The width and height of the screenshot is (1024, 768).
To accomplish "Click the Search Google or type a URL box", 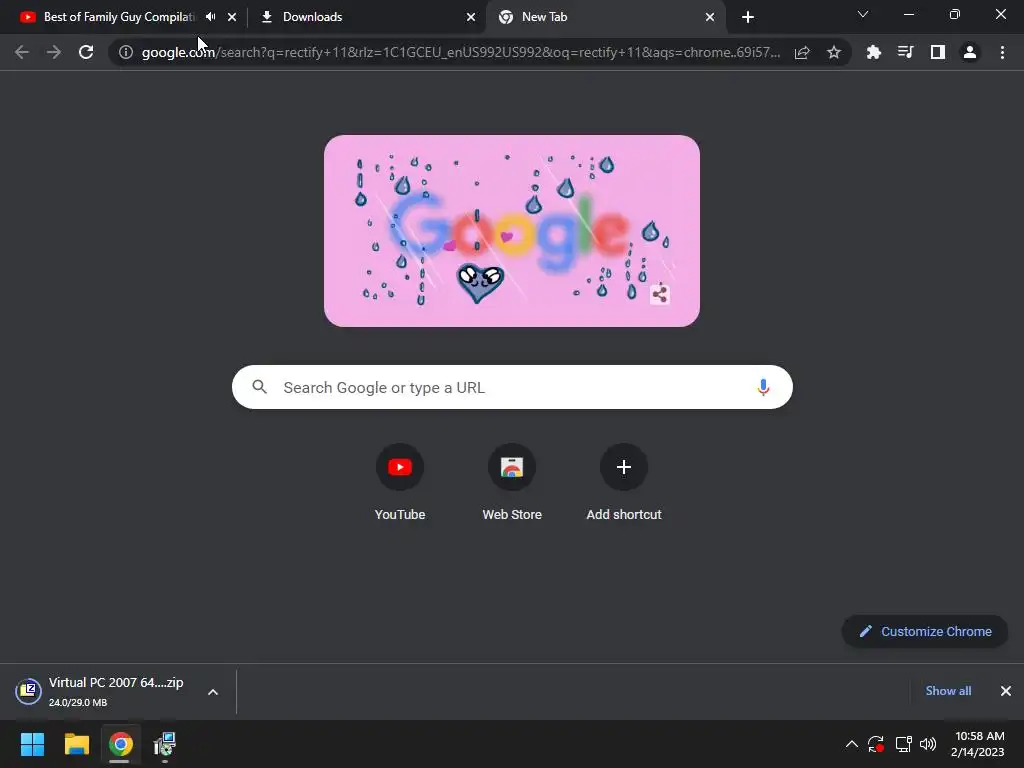I will (x=512, y=387).
